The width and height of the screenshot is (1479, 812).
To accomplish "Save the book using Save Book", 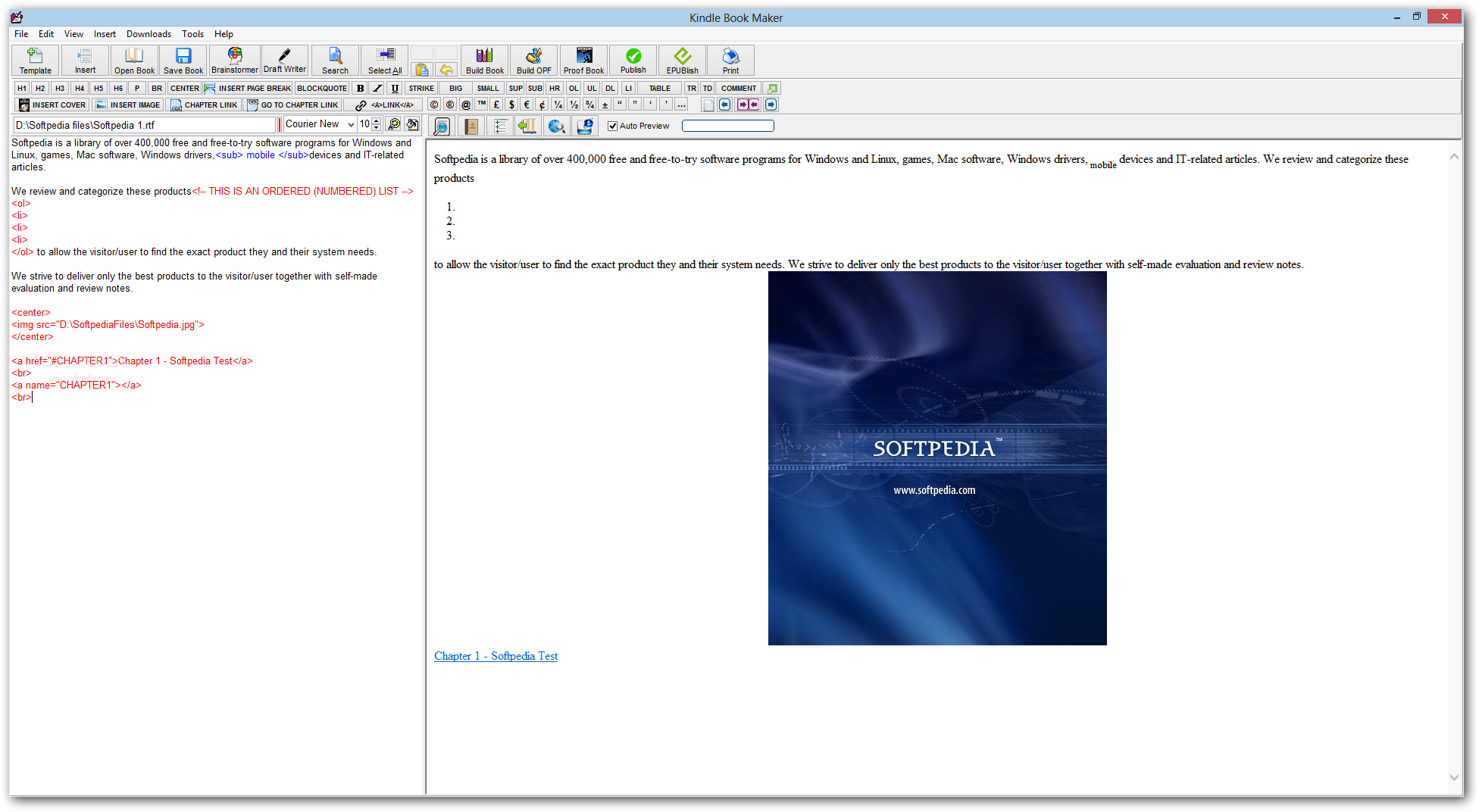I will [x=183, y=61].
